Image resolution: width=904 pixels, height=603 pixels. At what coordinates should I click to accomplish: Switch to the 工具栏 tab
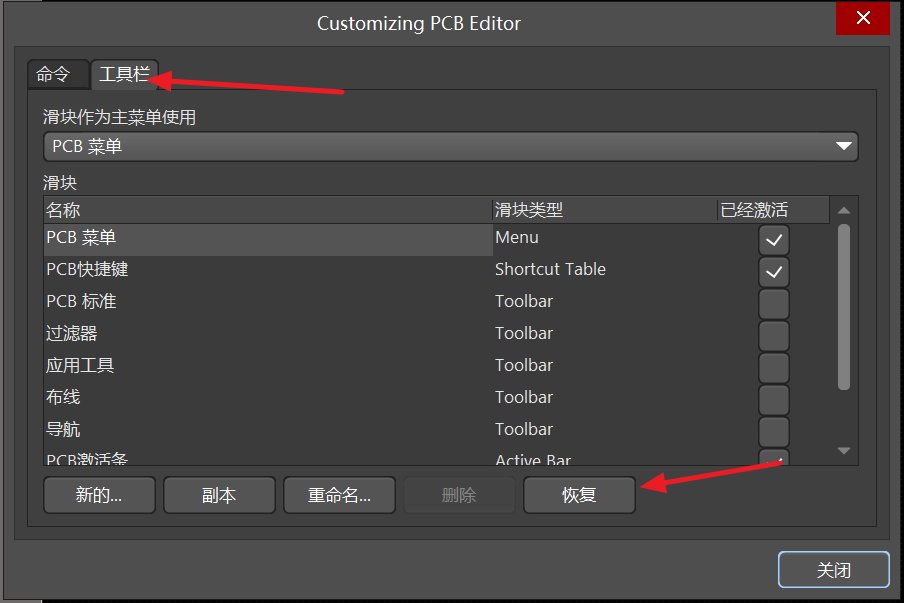[x=125, y=74]
